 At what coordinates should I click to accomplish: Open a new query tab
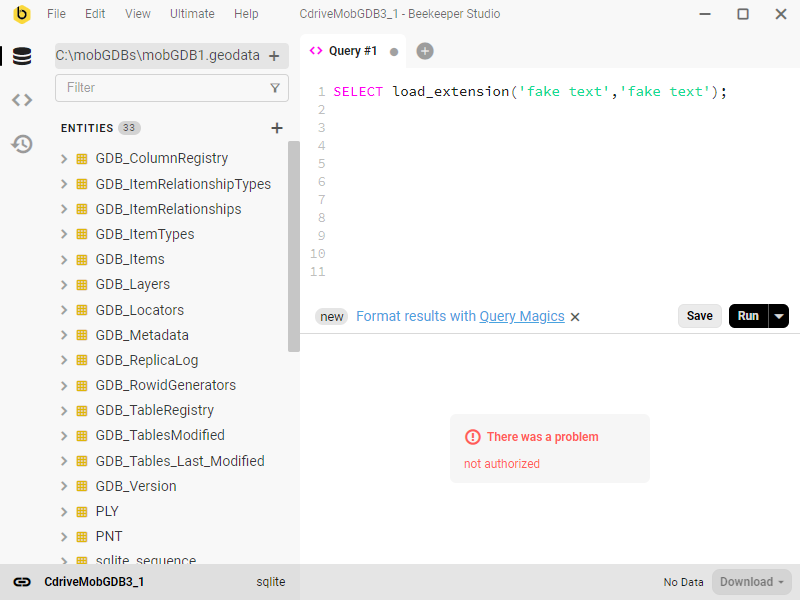tap(424, 51)
